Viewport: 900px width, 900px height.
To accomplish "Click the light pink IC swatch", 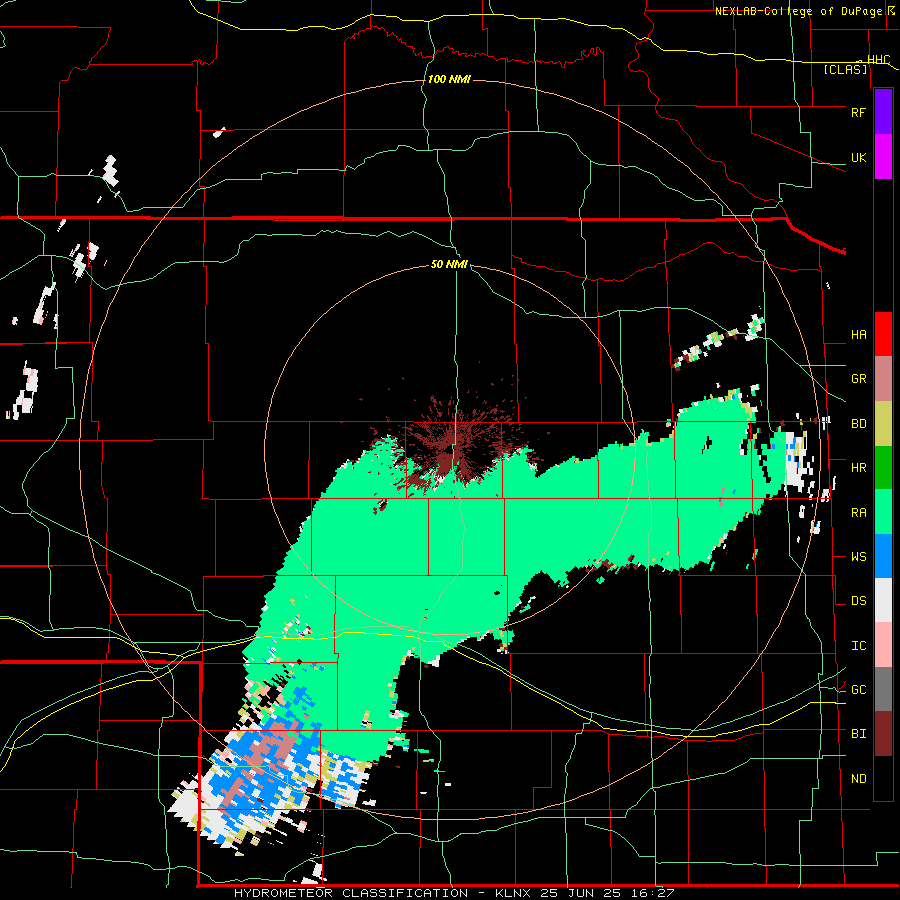I will coord(883,645).
